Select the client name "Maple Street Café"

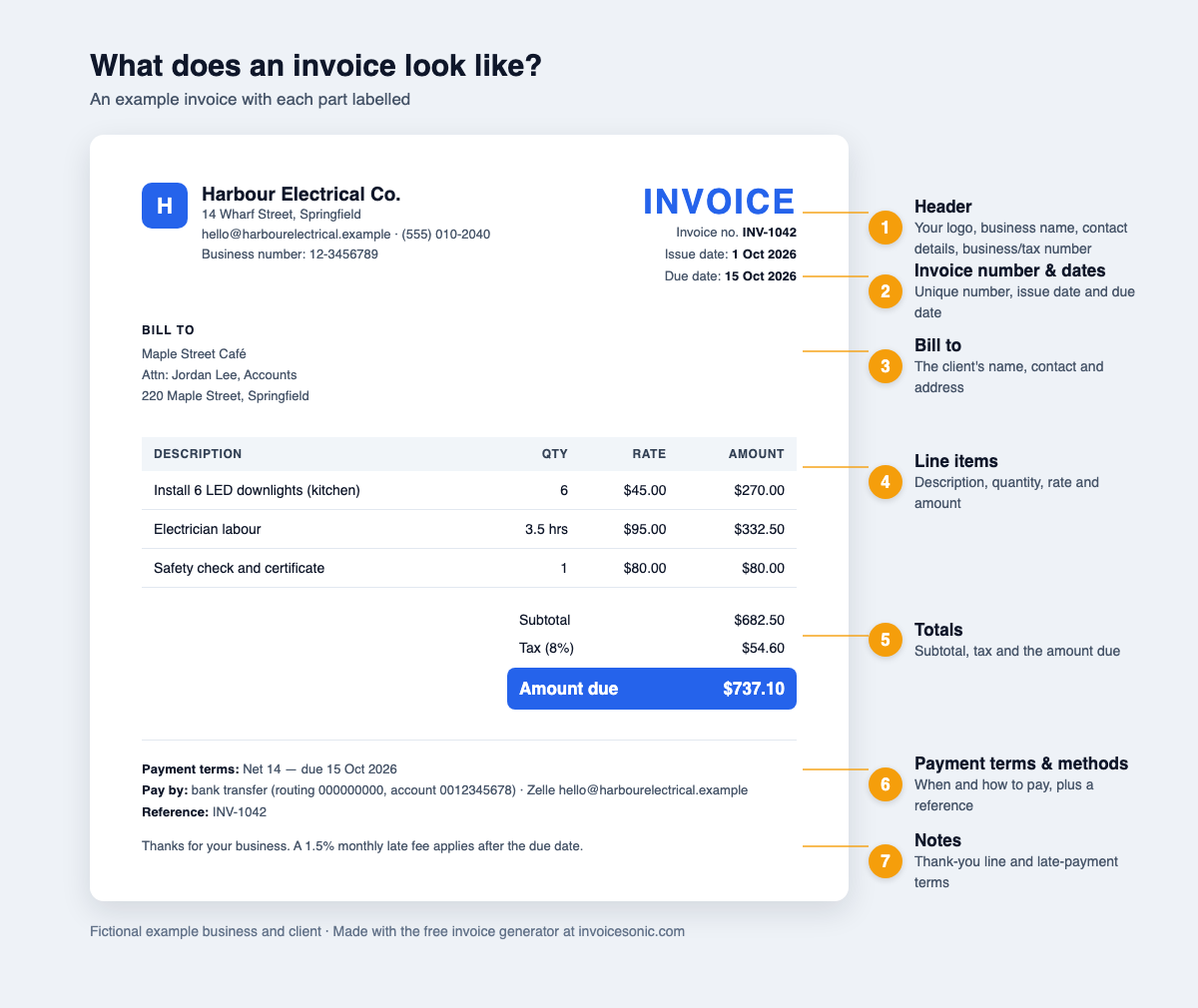[x=194, y=354]
